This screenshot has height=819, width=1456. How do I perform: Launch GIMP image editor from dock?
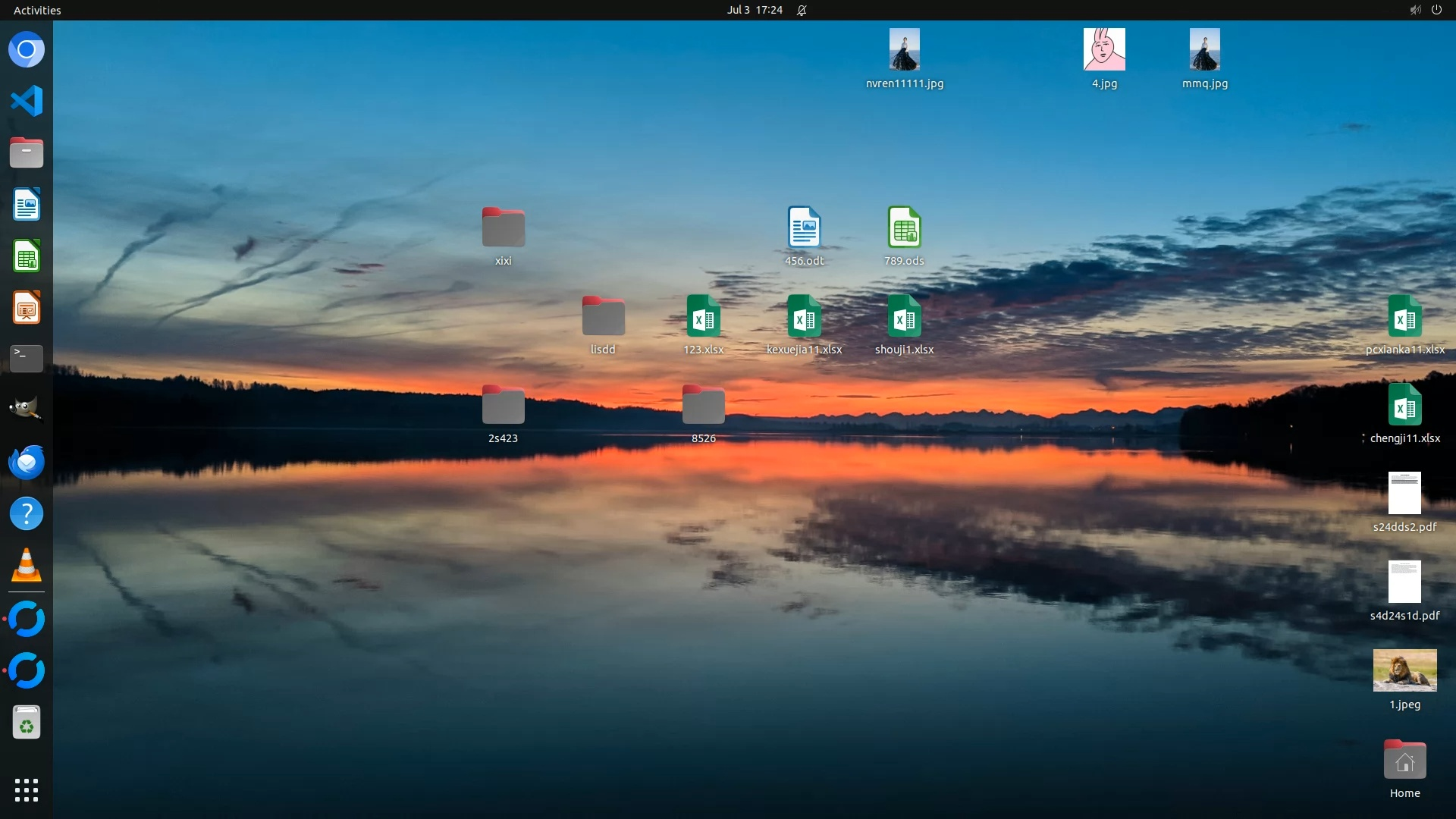tap(27, 409)
